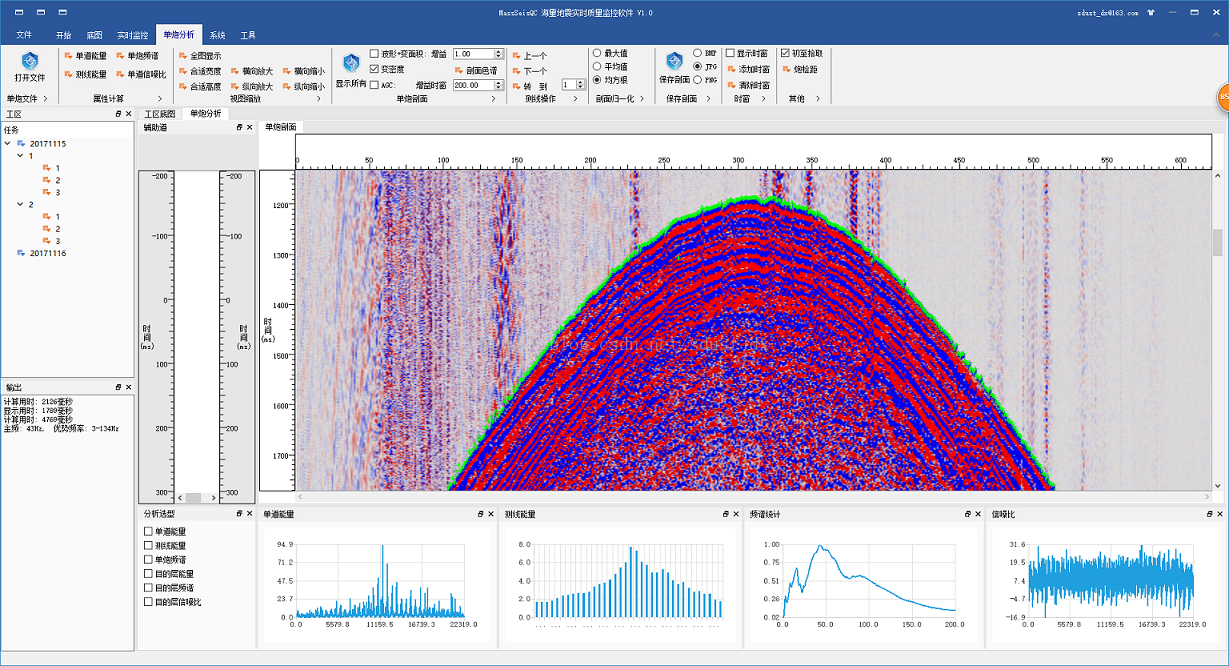Image resolution: width=1229 pixels, height=666 pixels.
Task: Click the 转到 line number spinner
Action: click(x=573, y=85)
